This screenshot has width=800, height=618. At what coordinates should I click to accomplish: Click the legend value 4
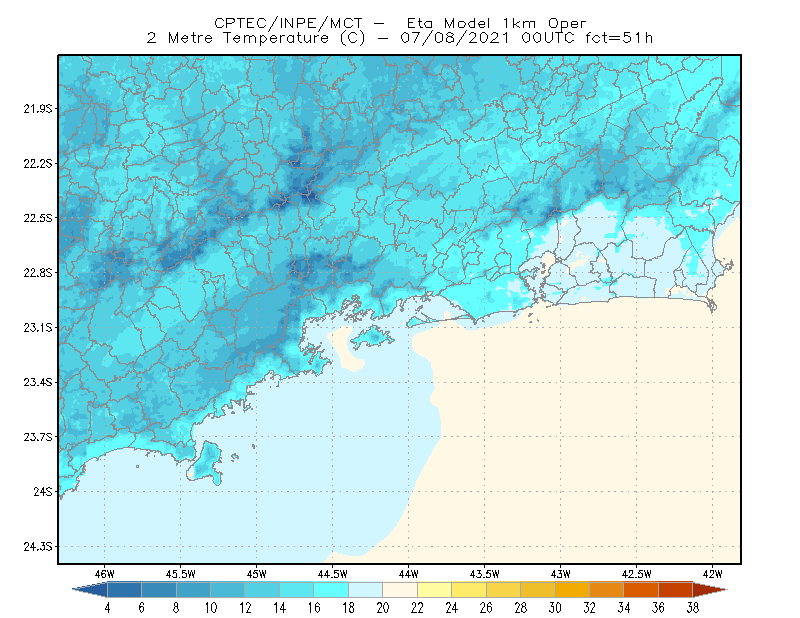coord(107,608)
